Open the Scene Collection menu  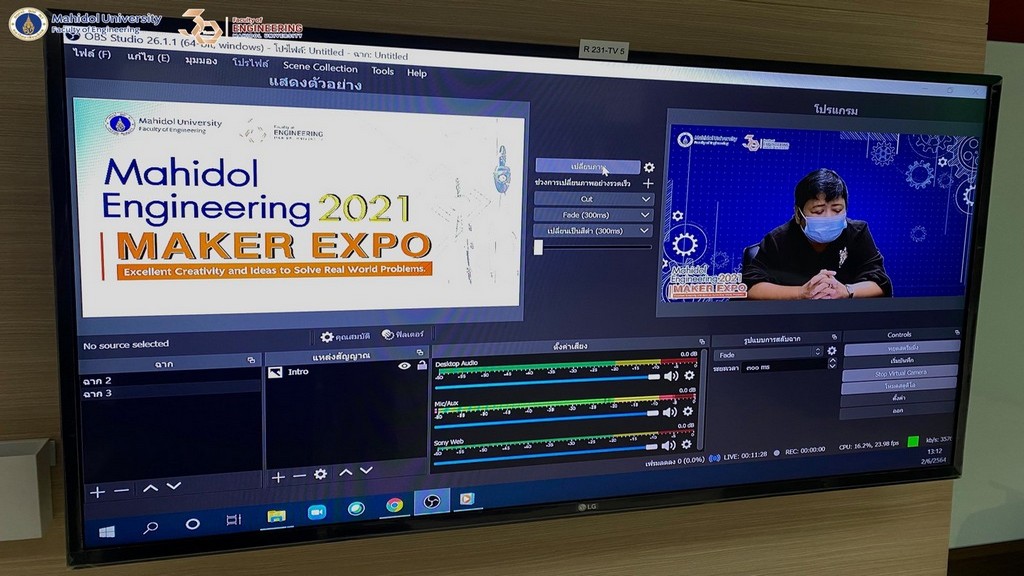pyautogui.click(x=320, y=67)
